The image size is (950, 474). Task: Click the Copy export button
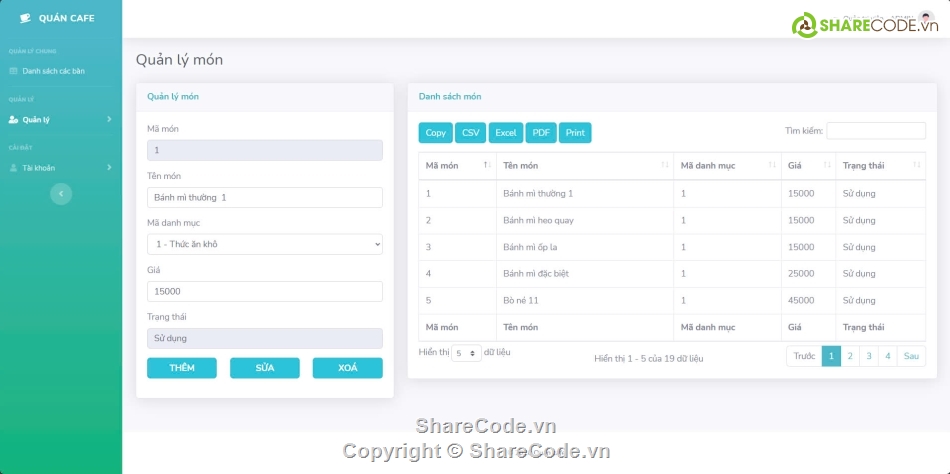(x=436, y=133)
